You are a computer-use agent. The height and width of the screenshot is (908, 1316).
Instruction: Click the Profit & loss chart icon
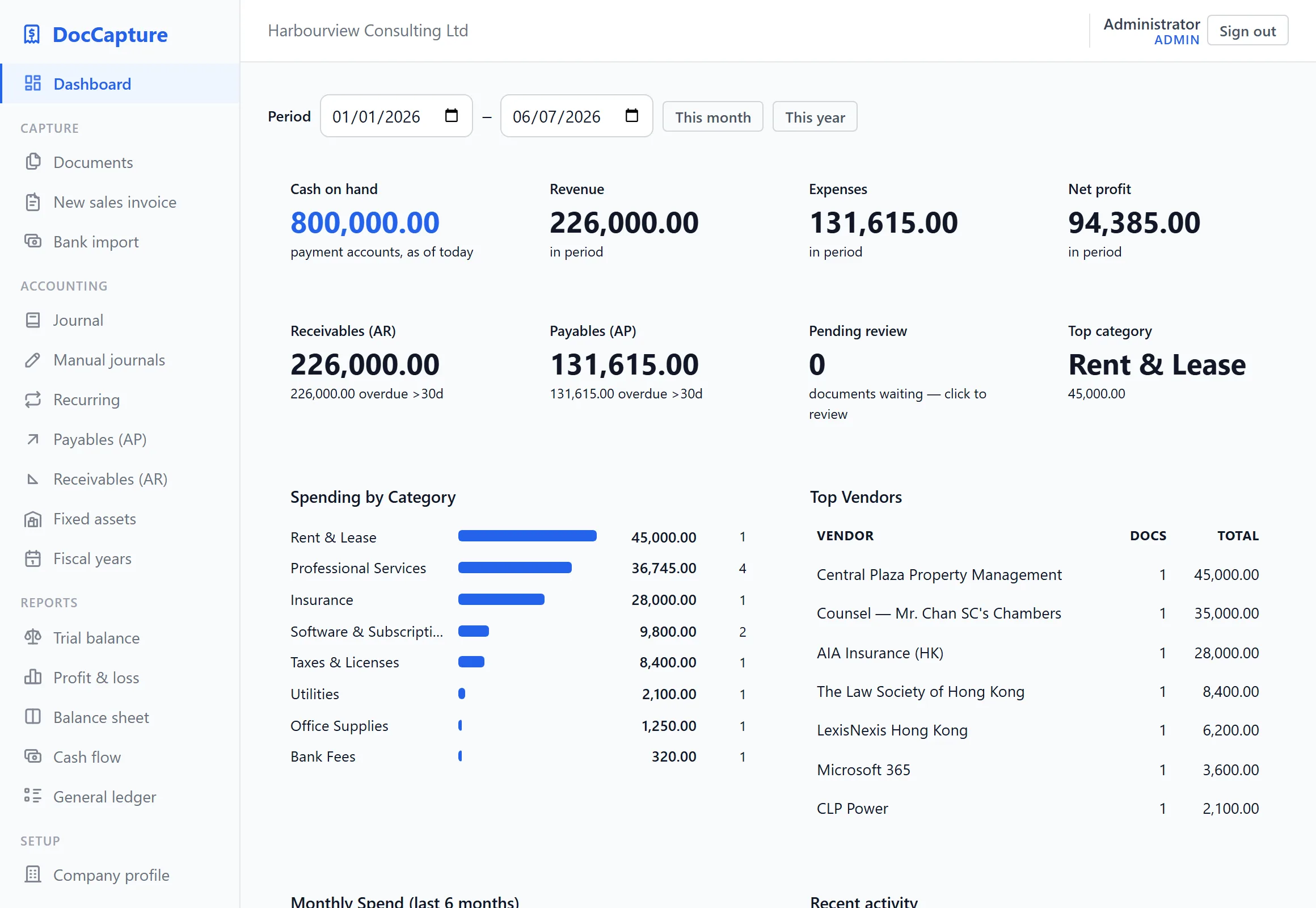tap(33, 677)
